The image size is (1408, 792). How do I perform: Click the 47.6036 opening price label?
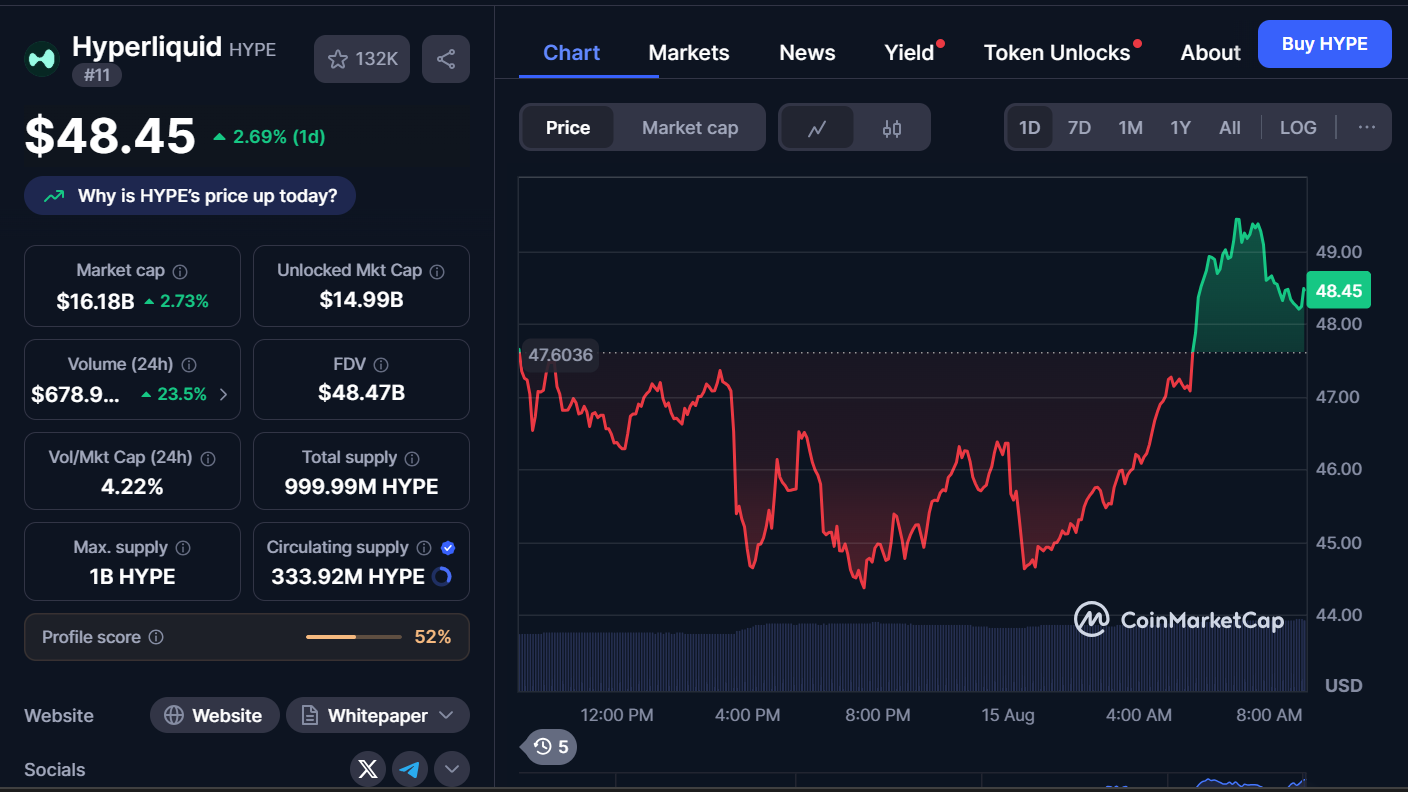(560, 354)
